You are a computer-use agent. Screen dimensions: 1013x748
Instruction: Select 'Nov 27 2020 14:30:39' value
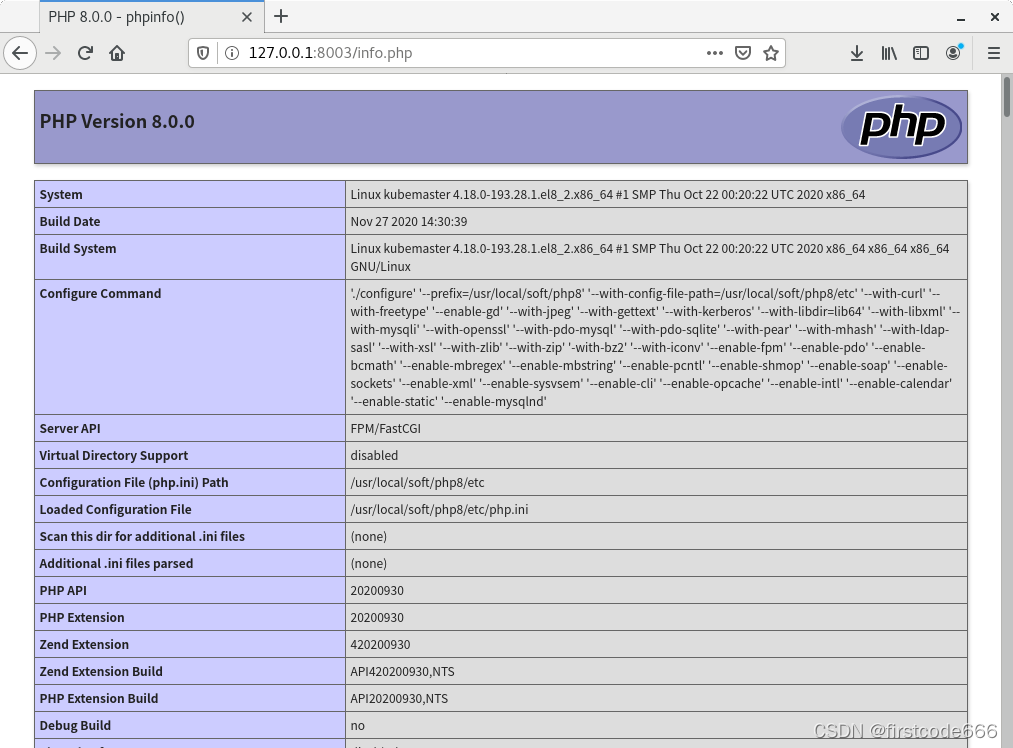(409, 222)
